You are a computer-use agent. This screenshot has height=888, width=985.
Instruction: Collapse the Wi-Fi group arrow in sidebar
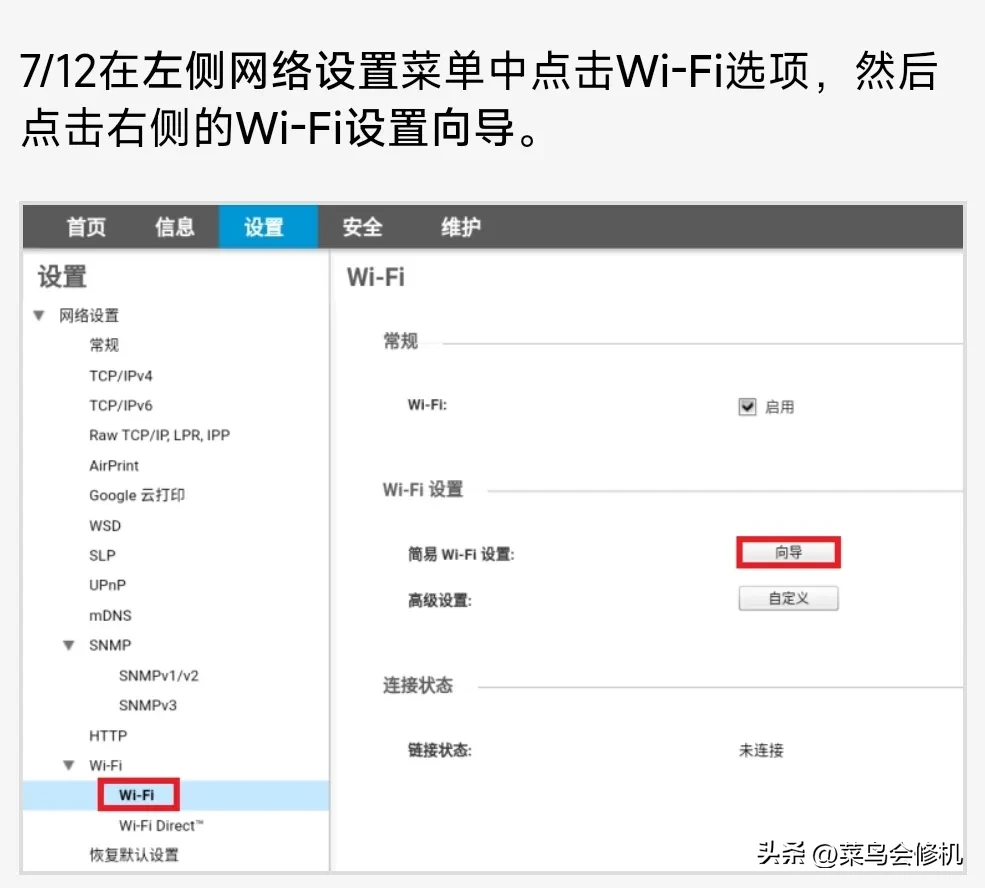[x=69, y=766]
